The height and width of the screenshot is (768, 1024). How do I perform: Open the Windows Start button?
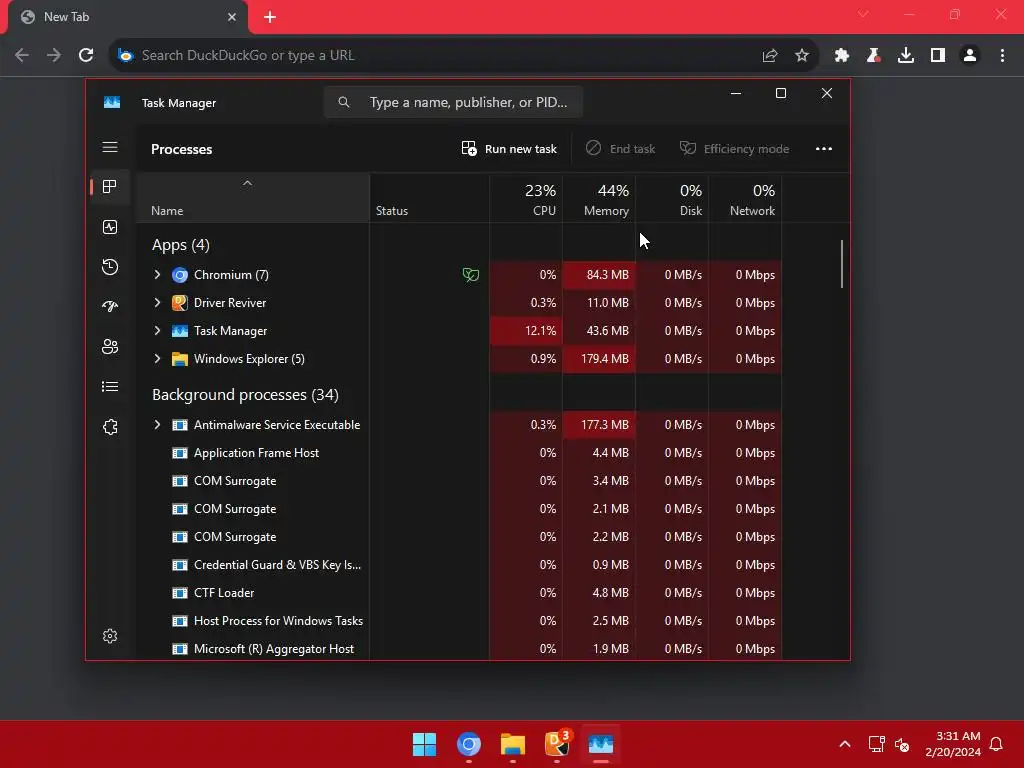coord(424,744)
